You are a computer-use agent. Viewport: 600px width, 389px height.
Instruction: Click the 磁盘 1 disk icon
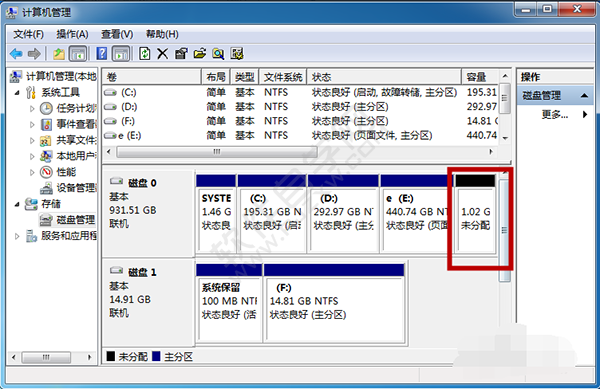(116, 271)
